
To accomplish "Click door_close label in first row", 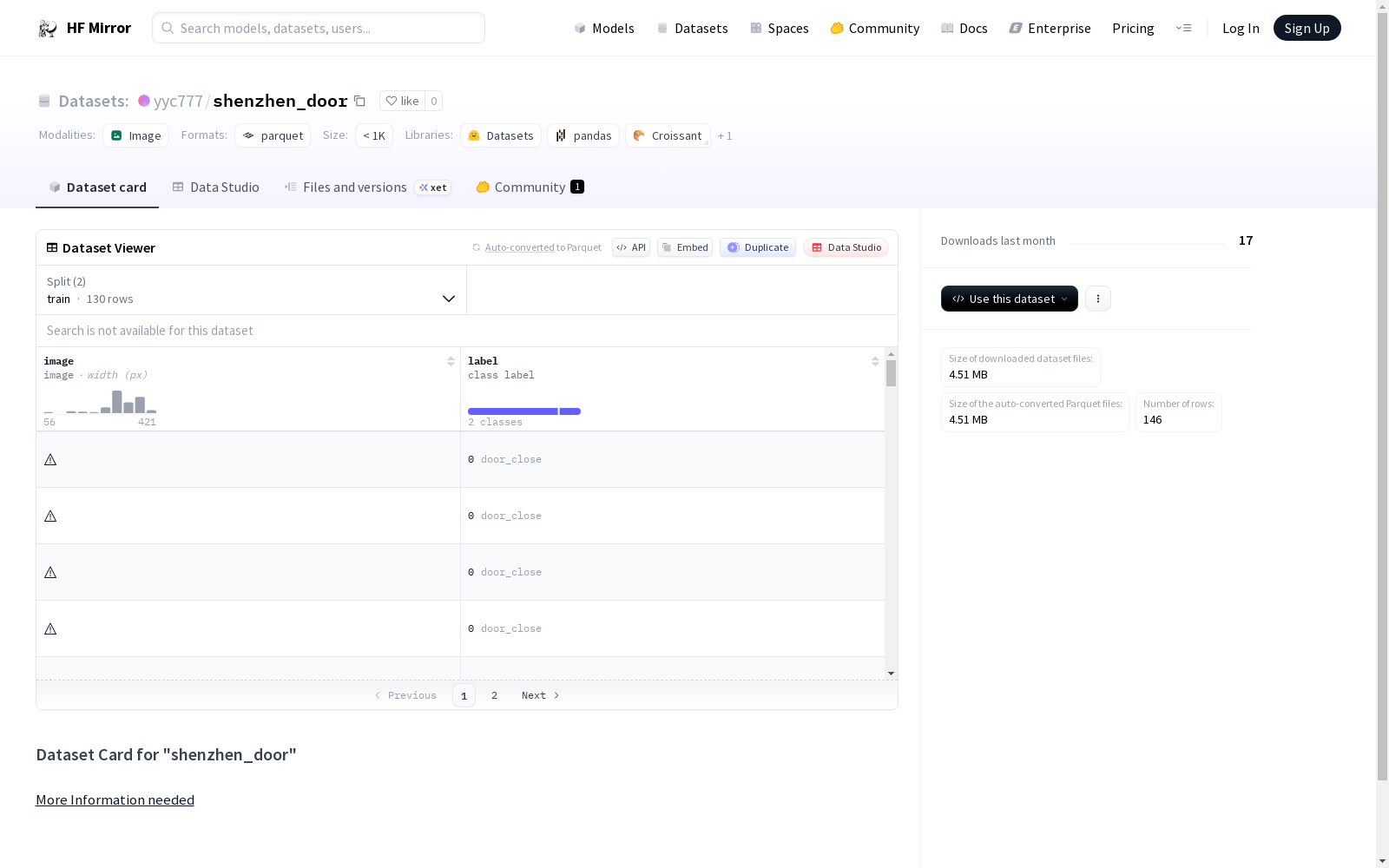I will point(510,459).
